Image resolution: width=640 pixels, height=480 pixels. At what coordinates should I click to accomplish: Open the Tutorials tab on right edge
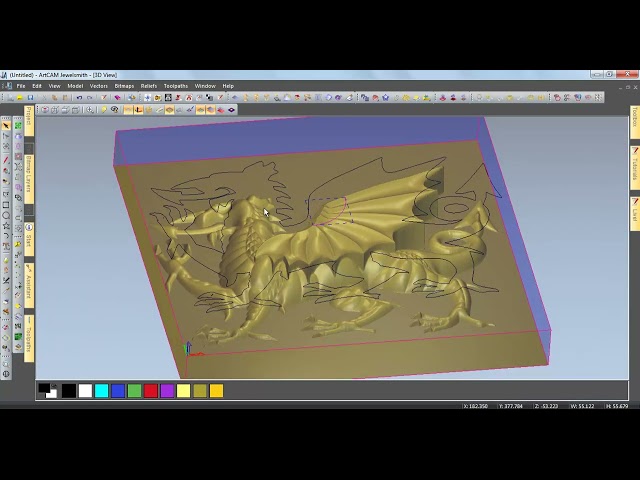point(635,167)
